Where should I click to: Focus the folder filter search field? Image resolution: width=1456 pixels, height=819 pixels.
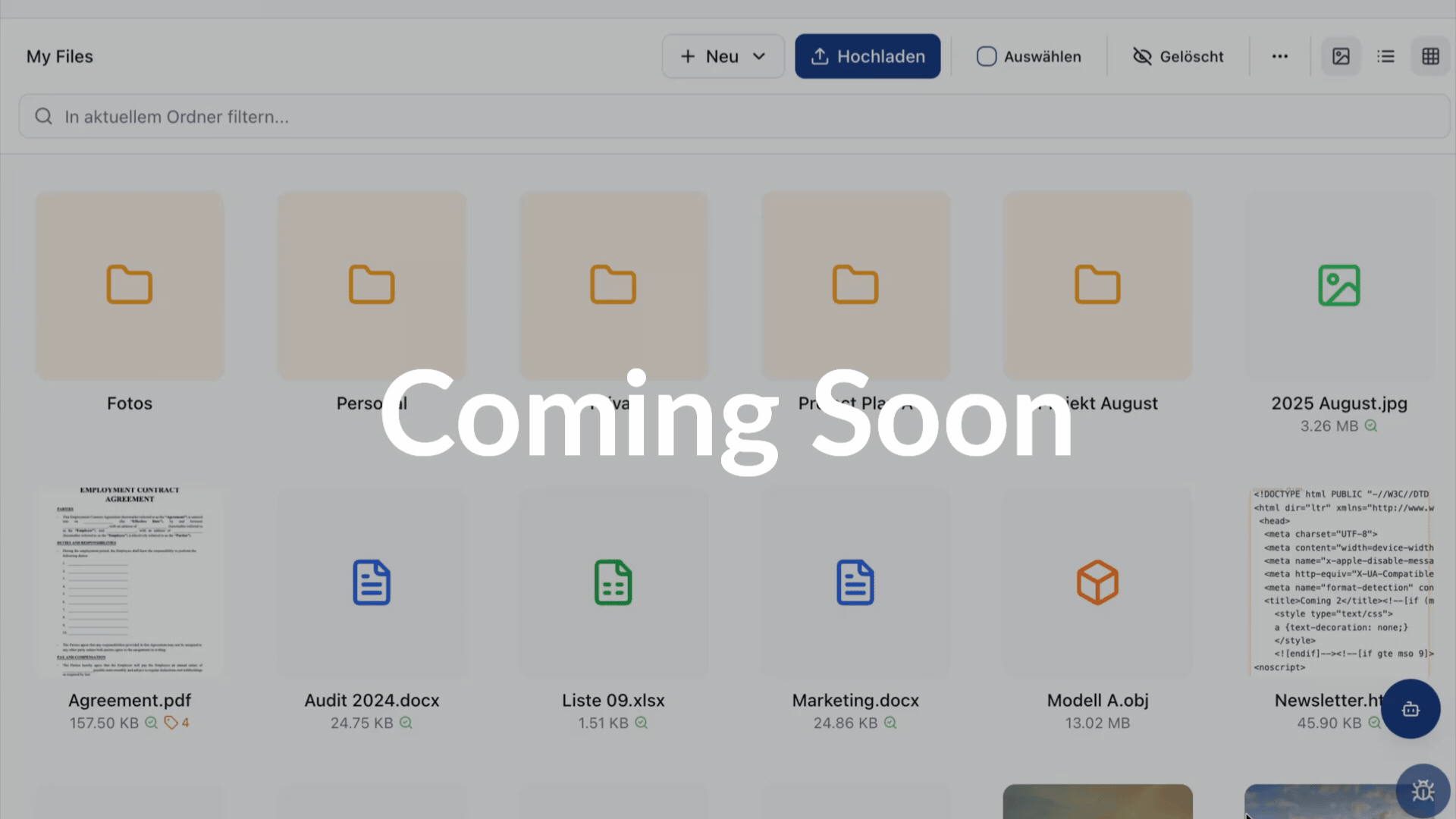pos(734,117)
